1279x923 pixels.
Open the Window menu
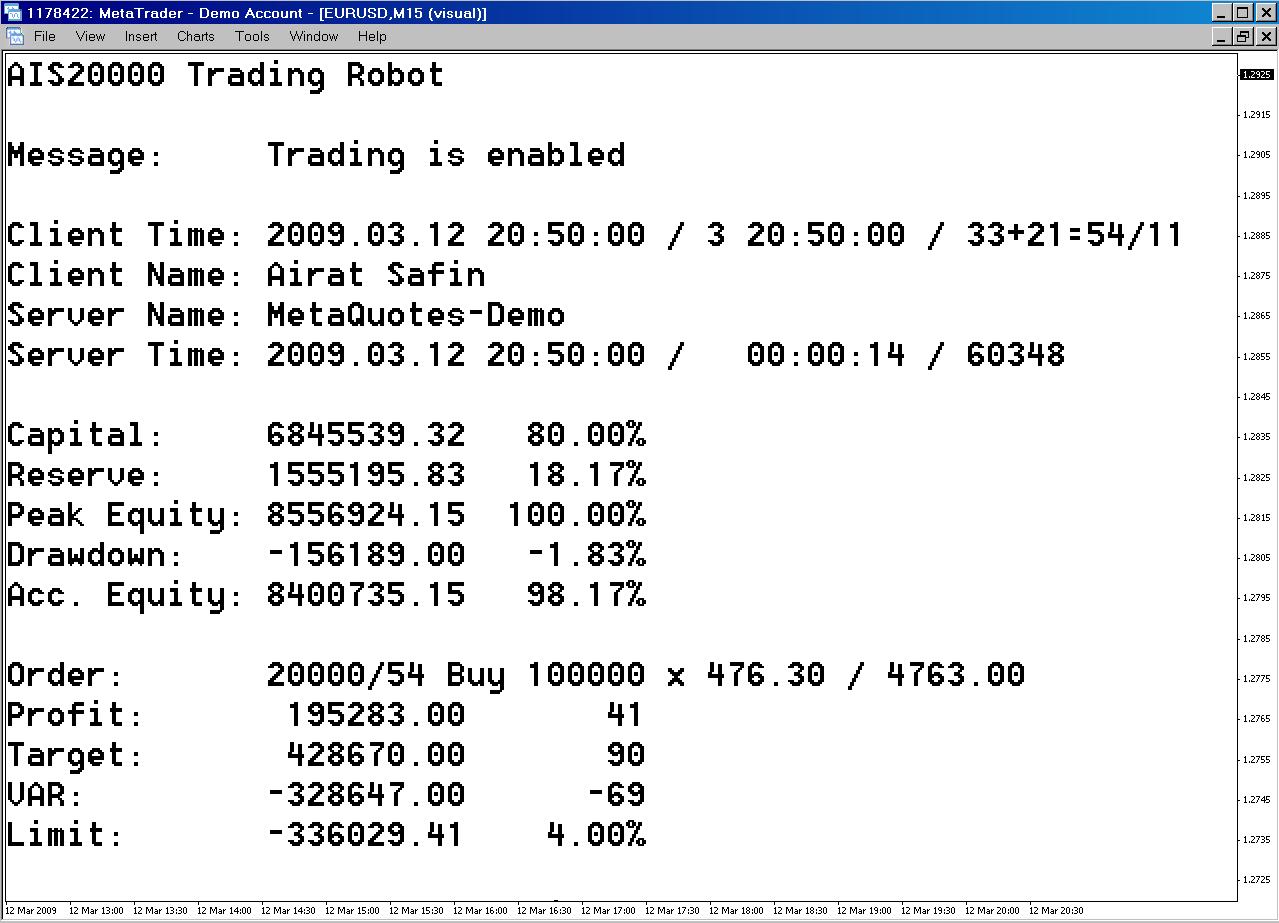(314, 37)
